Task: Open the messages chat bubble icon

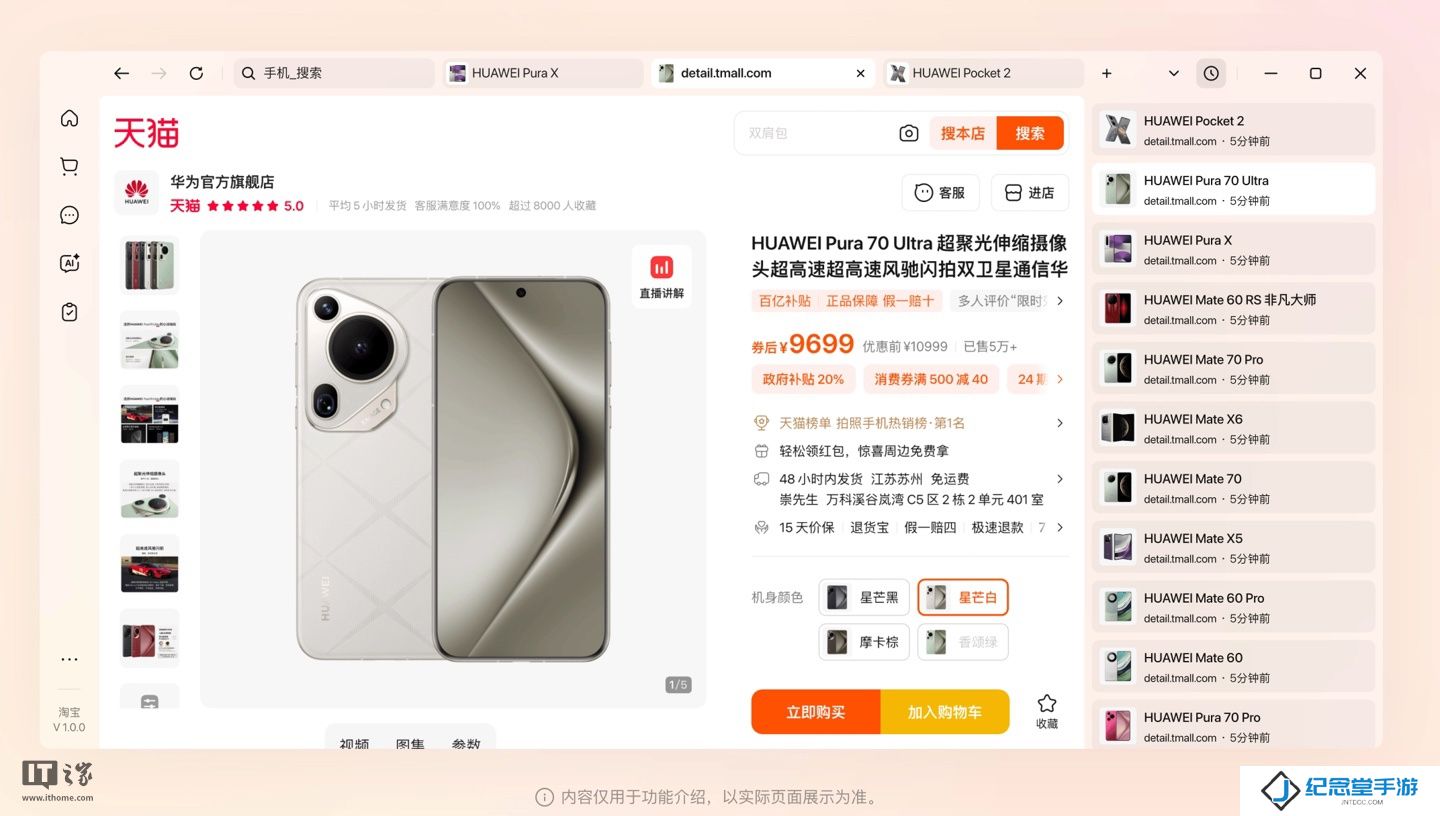Action: coord(69,215)
